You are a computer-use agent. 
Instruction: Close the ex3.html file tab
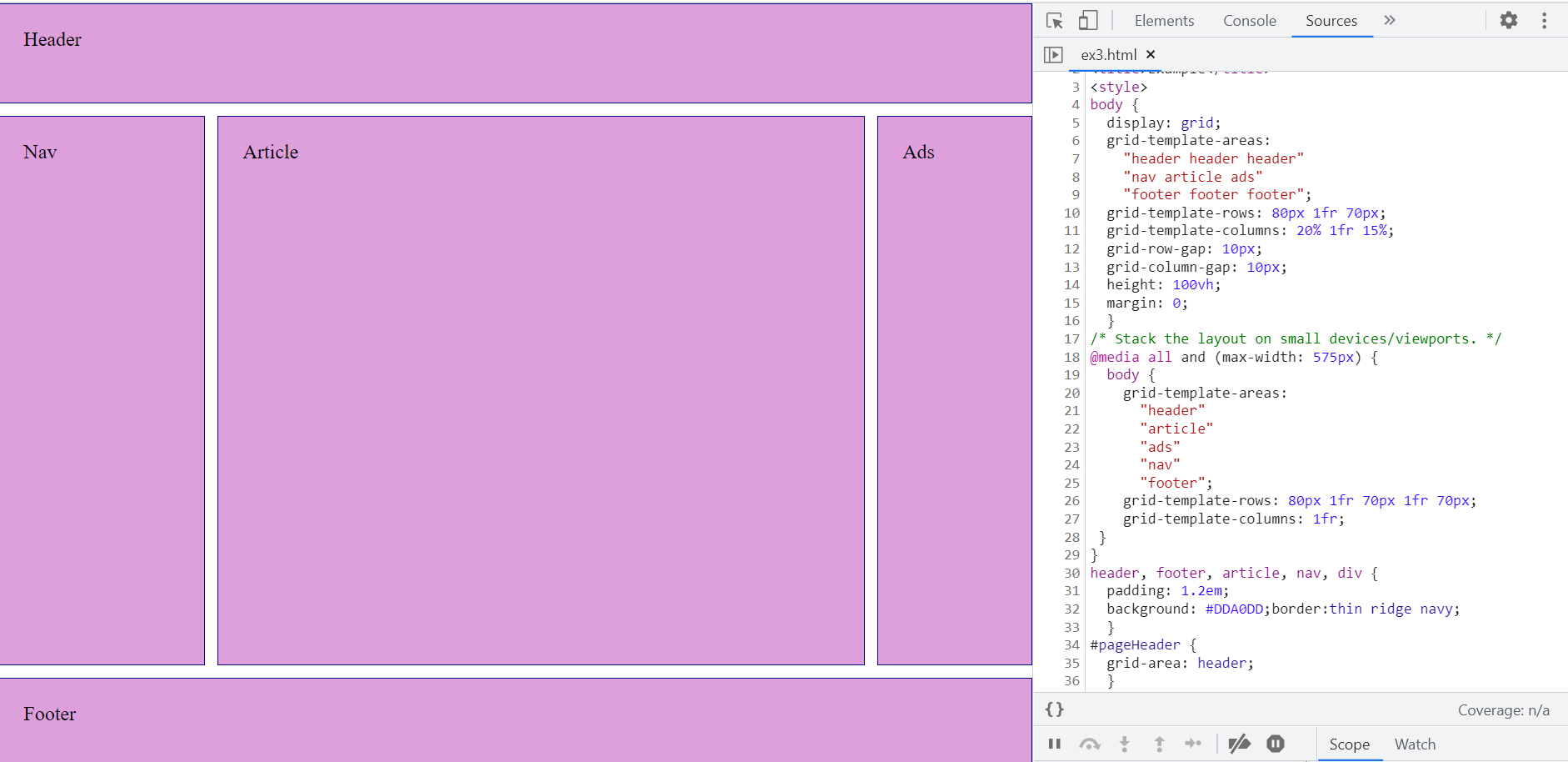pyautogui.click(x=1151, y=54)
